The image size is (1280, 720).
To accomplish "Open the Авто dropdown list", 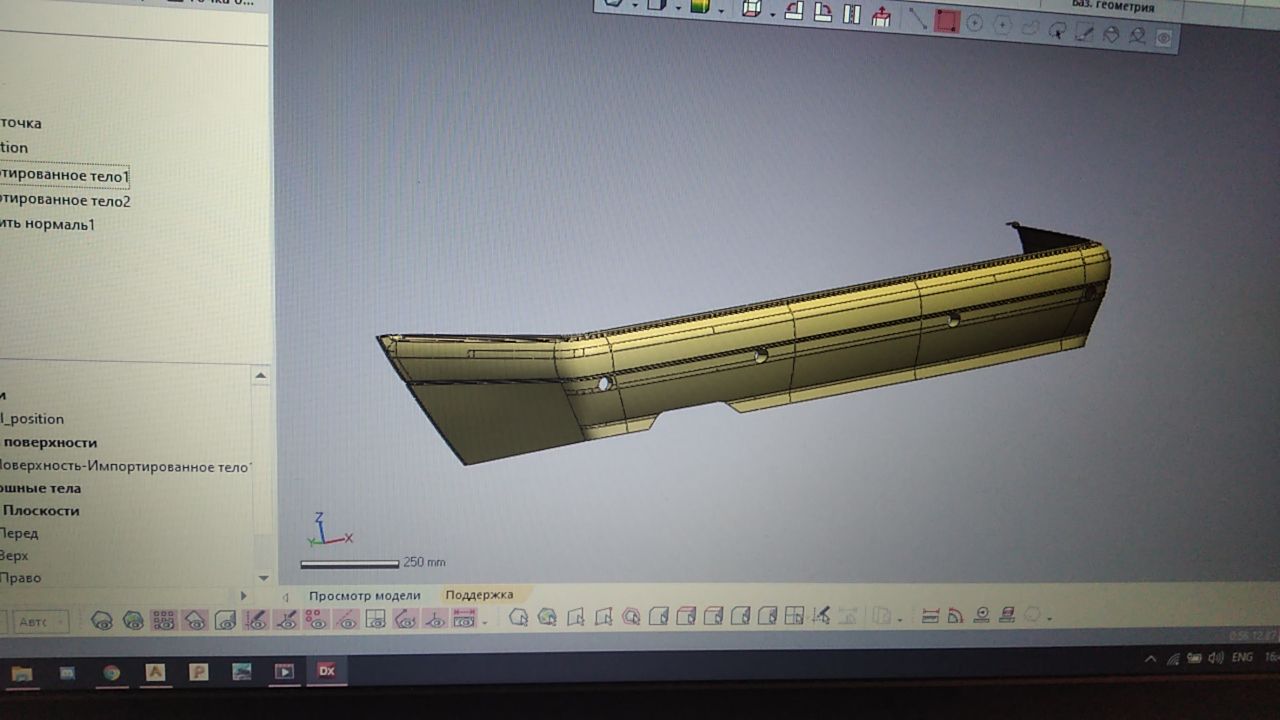I will 41,622.
